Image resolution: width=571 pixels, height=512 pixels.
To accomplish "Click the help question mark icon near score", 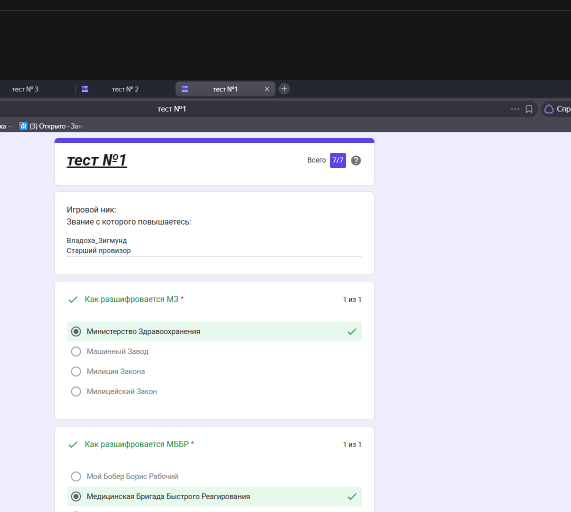I will point(356,161).
